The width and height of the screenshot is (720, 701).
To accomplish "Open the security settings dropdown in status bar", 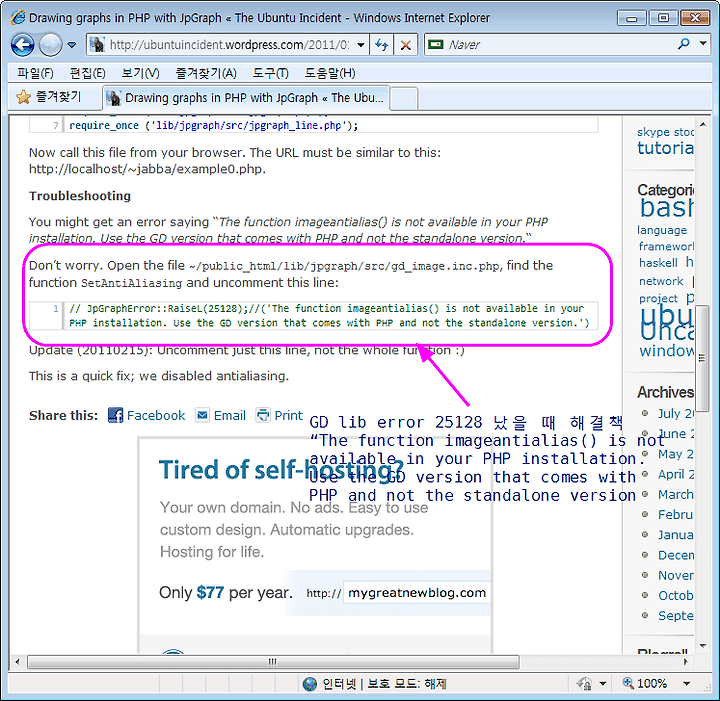I will [x=603, y=684].
